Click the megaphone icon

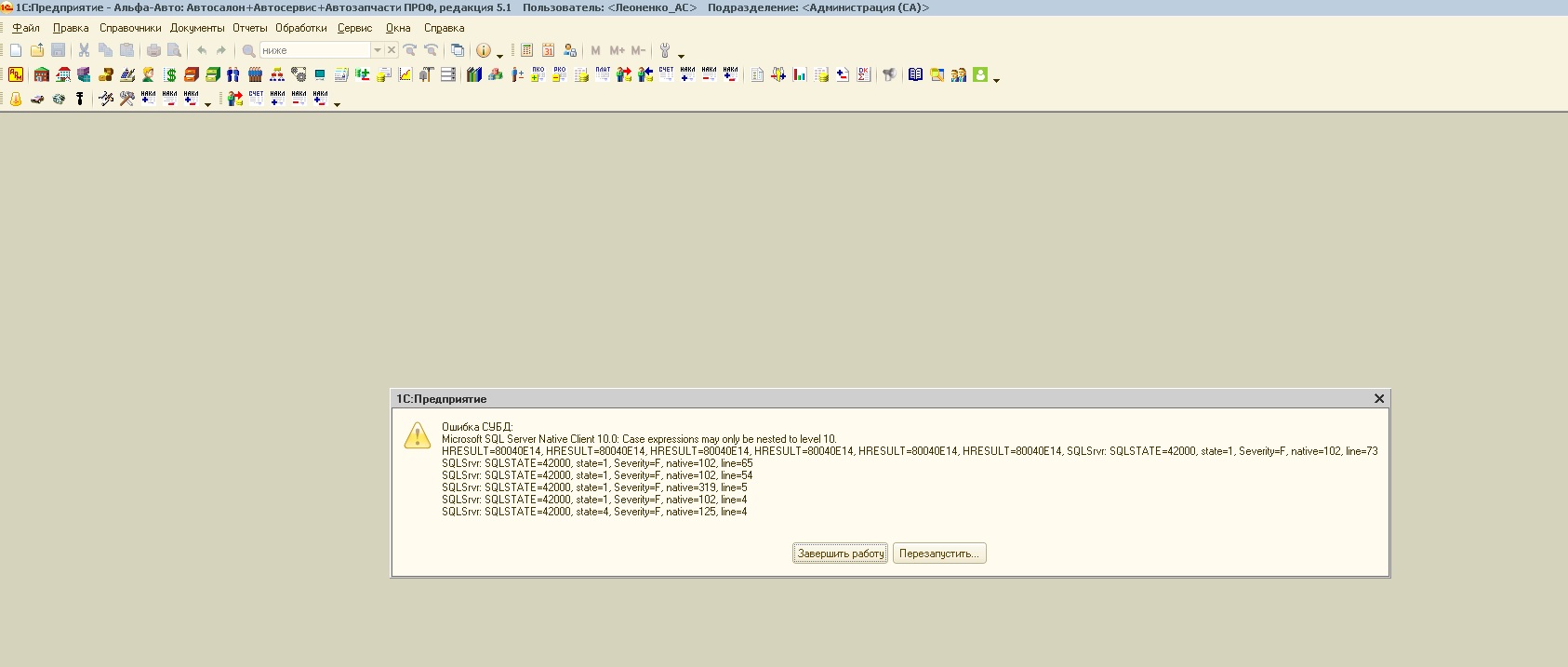click(x=890, y=74)
